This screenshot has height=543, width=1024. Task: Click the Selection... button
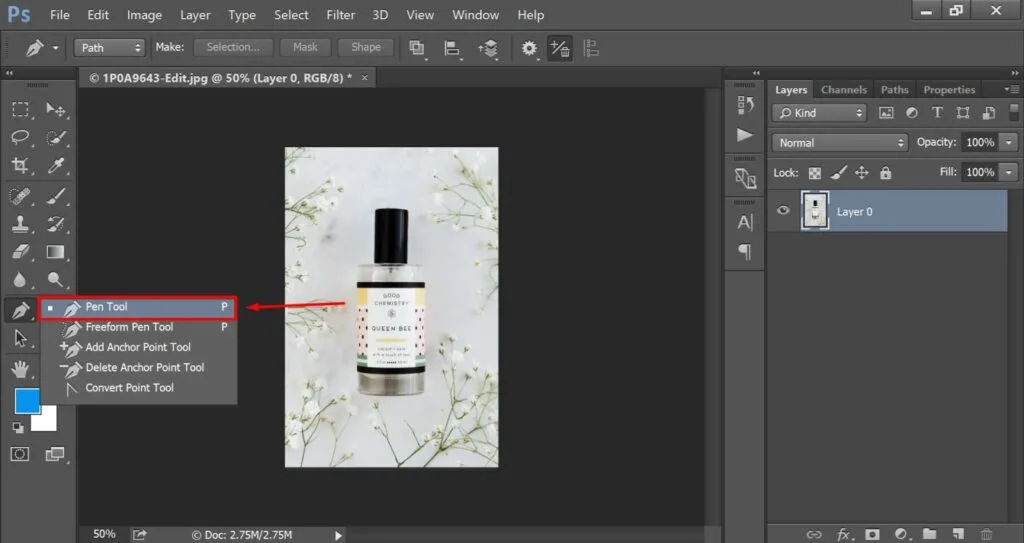[x=233, y=47]
